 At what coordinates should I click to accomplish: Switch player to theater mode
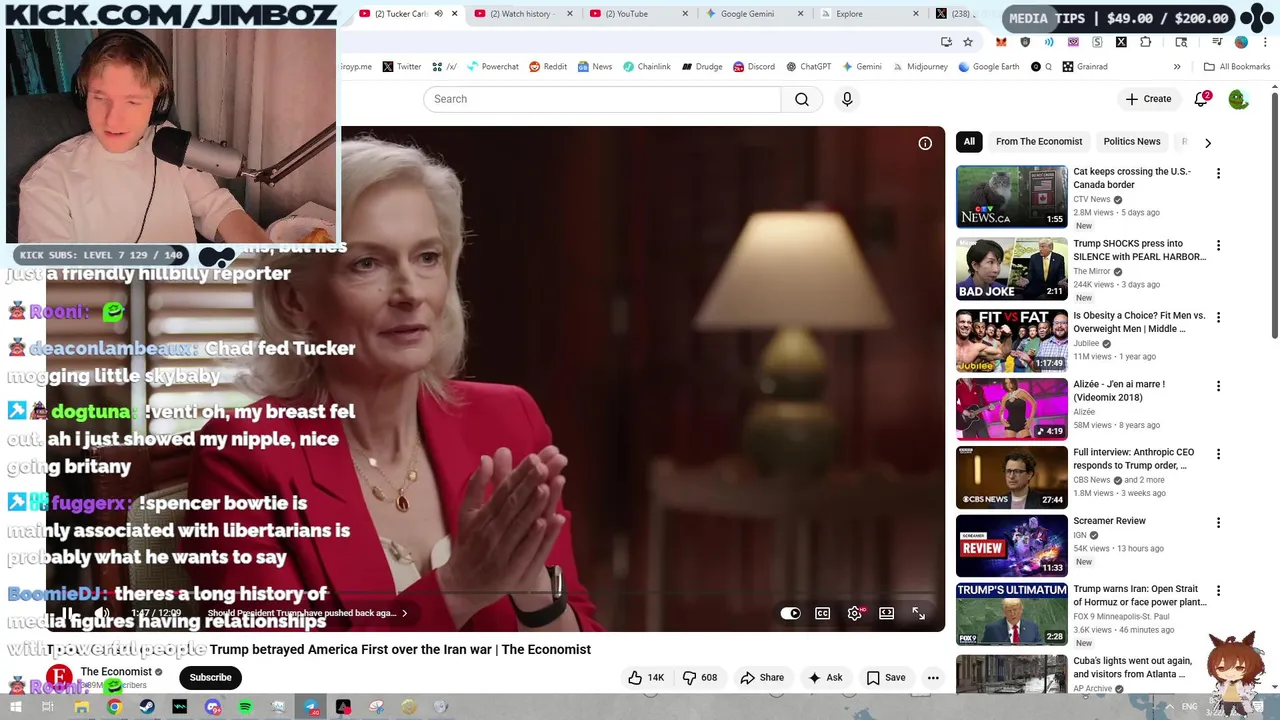886,613
